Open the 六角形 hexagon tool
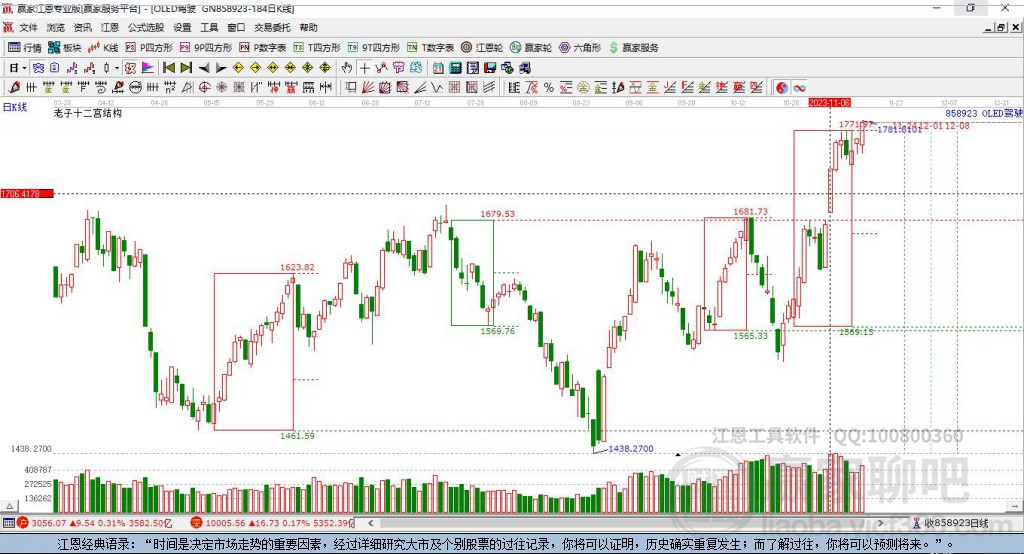This screenshot has height=554, width=1024. point(580,48)
